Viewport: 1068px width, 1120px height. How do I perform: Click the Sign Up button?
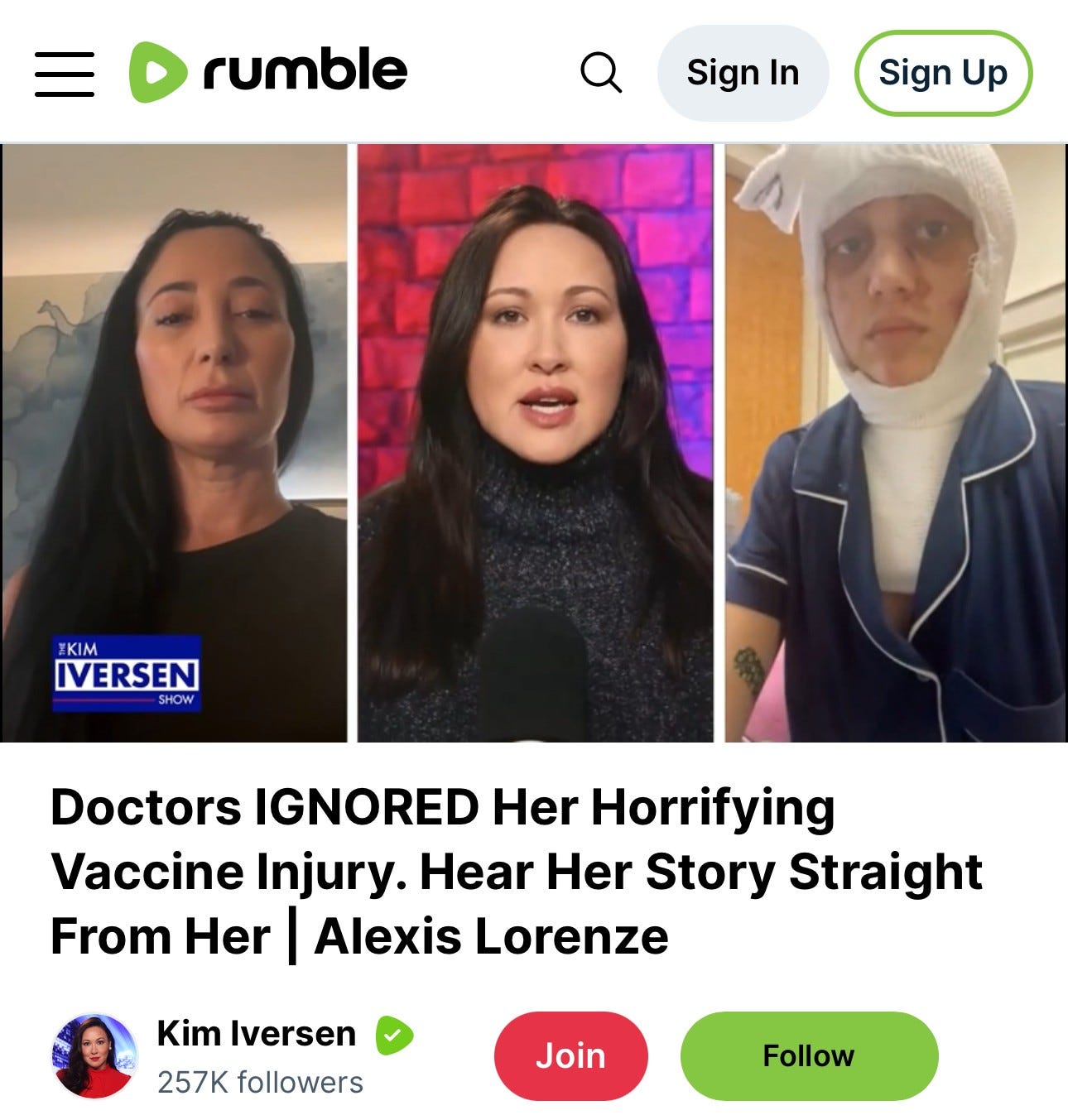943,73
